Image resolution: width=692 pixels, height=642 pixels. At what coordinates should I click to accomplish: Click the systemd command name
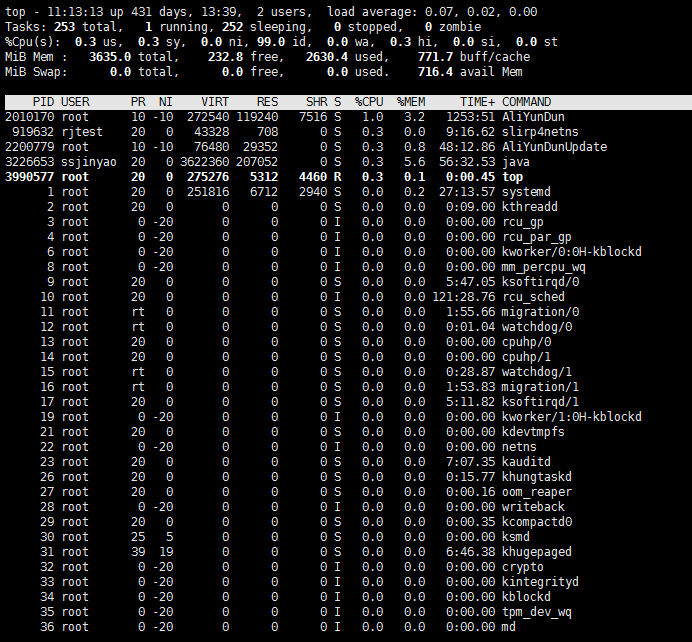tap(526, 192)
